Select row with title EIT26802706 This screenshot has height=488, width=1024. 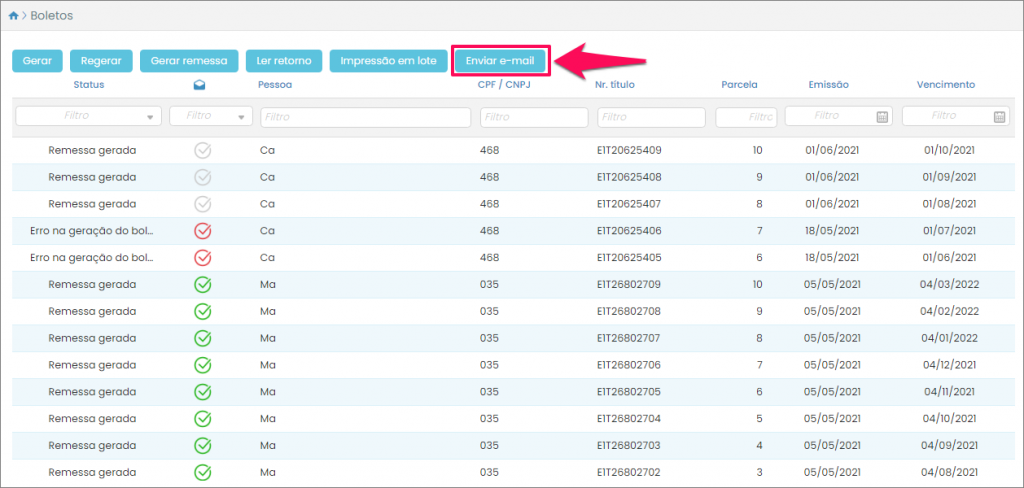pyautogui.click(x=629, y=364)
